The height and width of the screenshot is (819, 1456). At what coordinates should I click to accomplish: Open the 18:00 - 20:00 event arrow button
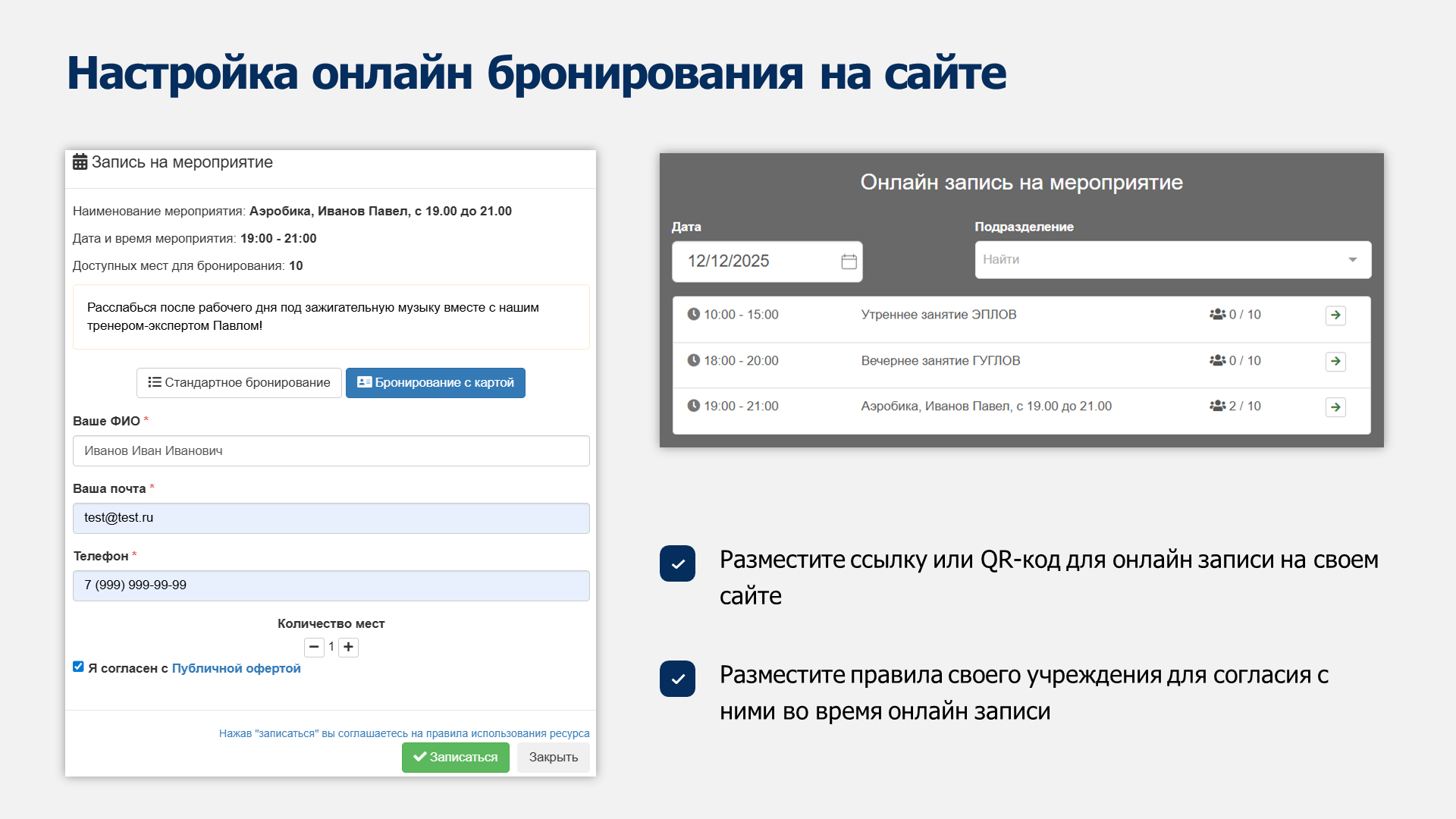[1335, 362]
